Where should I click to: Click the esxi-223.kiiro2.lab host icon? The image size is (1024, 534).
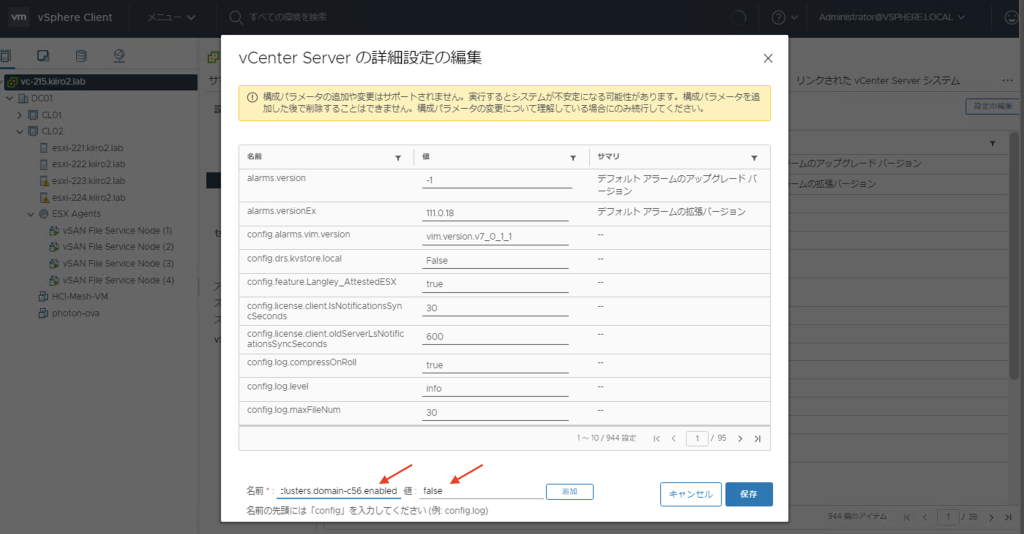[x=44, y=181]
